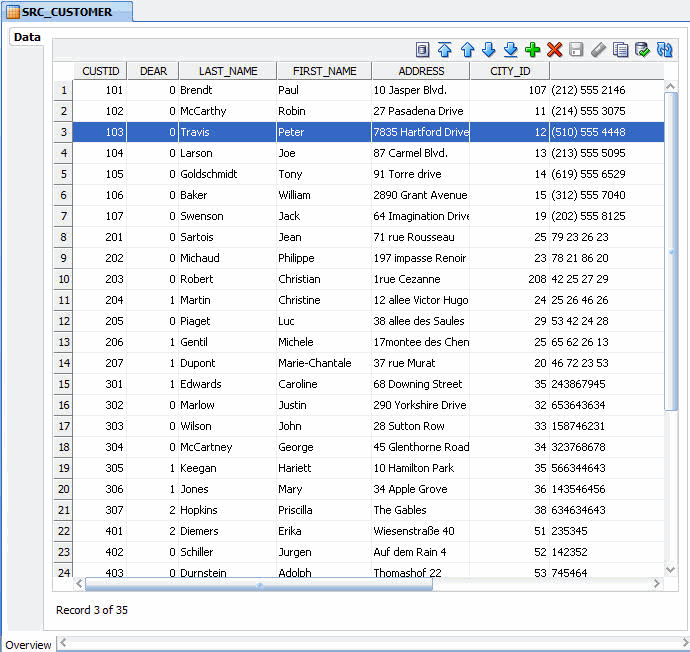This screenshot has width=690, height=652.
Task: Jump to first record with top arrow
Action: 444,50
